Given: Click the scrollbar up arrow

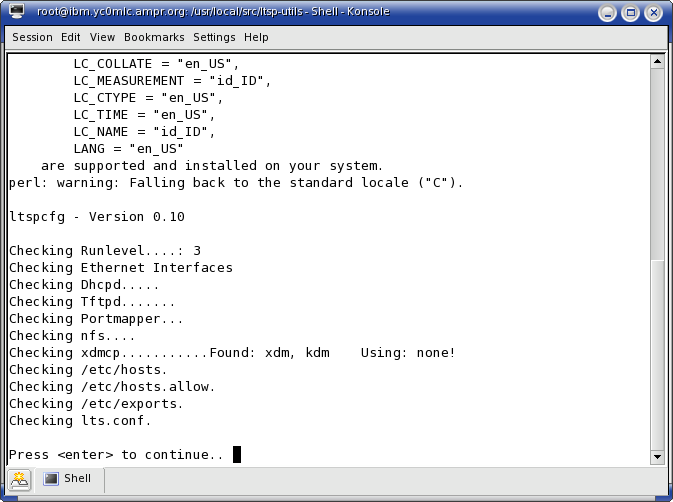Looking at the screenshot, I should (x=657, y=62).
